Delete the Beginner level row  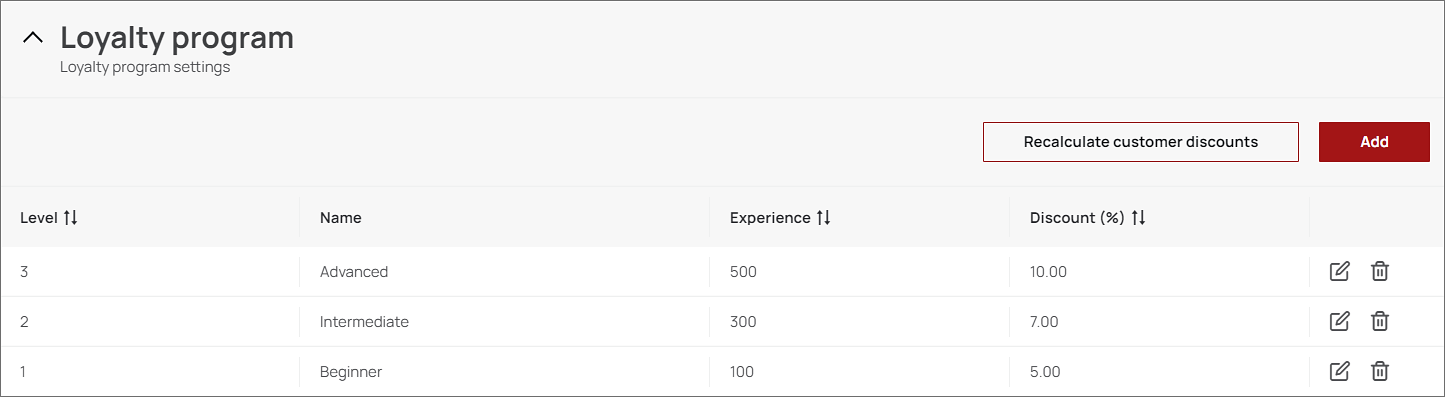[1380, 371]
